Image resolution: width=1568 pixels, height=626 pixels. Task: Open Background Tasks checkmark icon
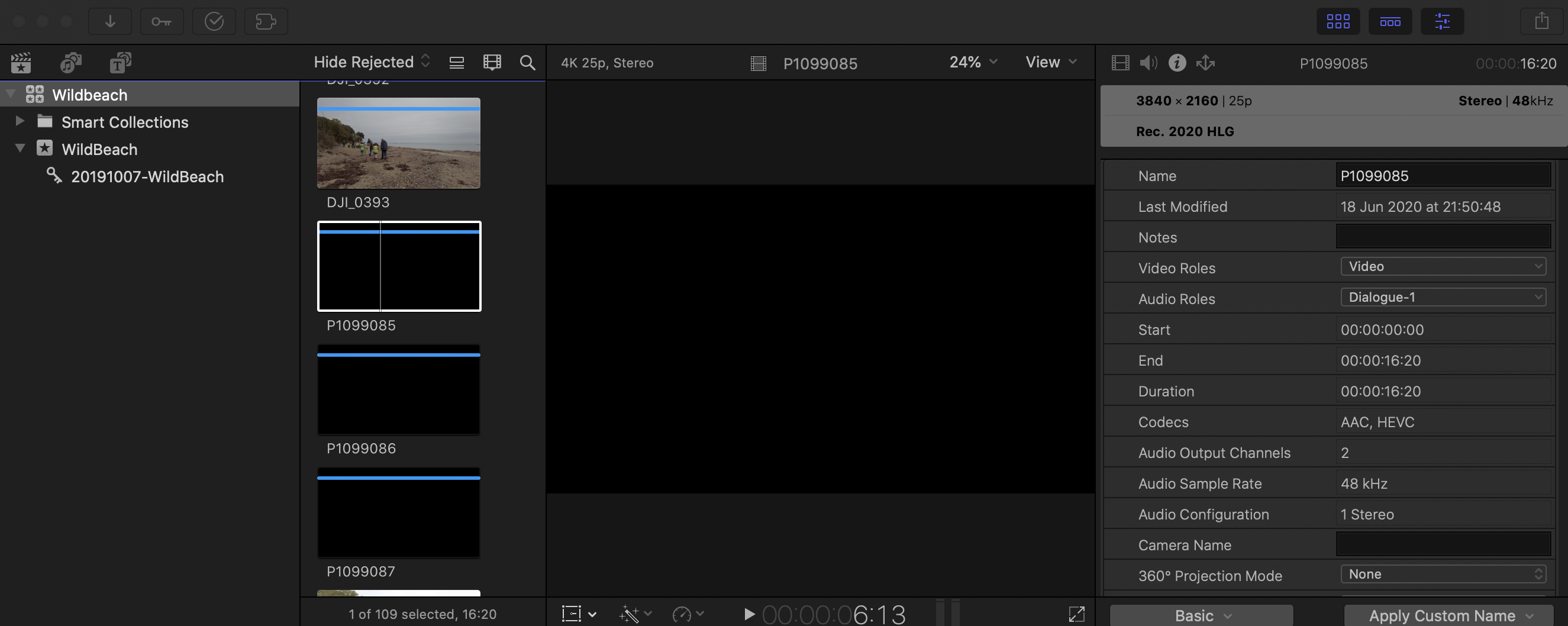[x=214, y=21]
